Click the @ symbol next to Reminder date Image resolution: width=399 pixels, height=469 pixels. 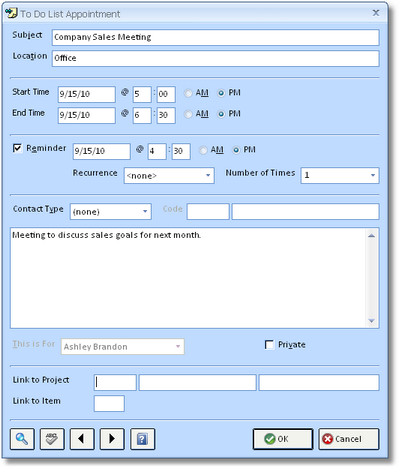coord(140,149)
